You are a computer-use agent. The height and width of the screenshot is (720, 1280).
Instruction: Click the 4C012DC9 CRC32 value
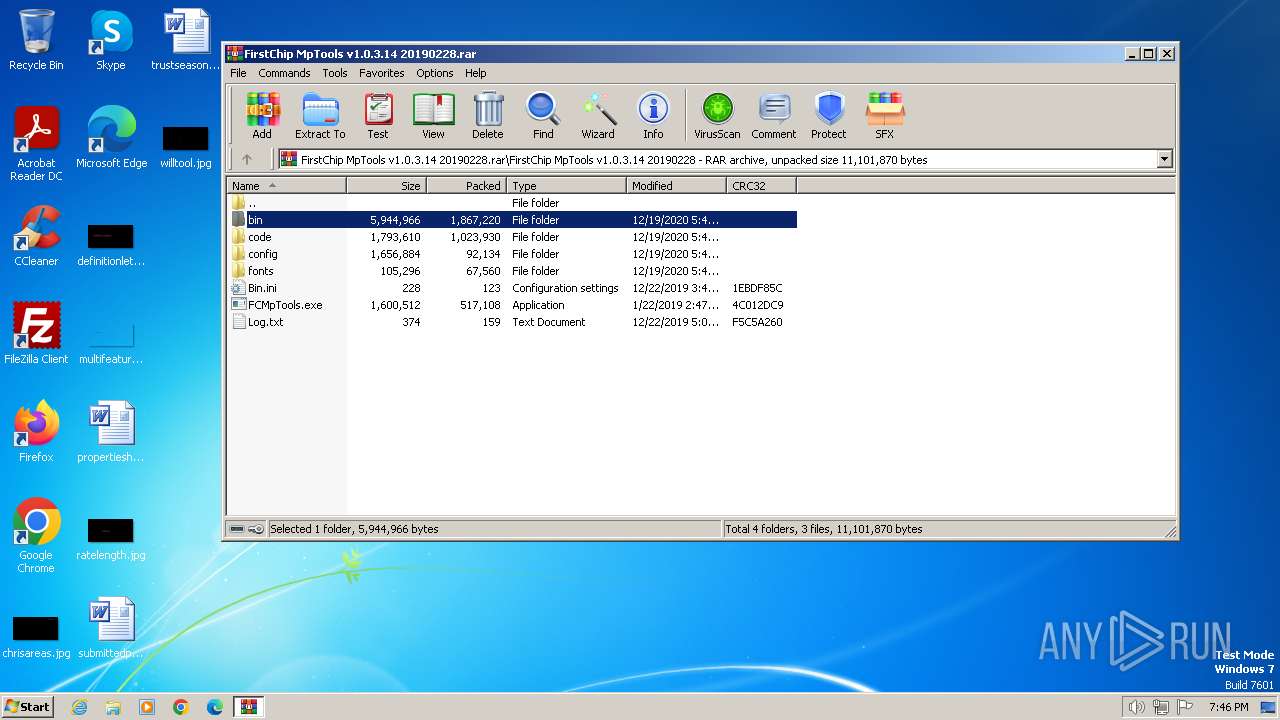[x=757, y=305]
